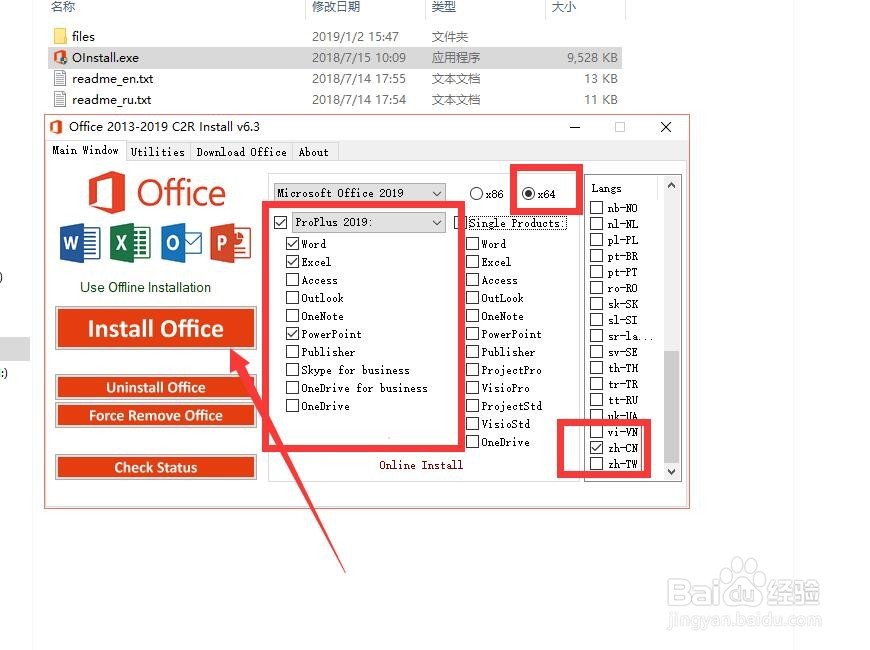The image size is (870, 650).
Task: Enable Access in ProPlus list
Action: [x=292, y=280]
